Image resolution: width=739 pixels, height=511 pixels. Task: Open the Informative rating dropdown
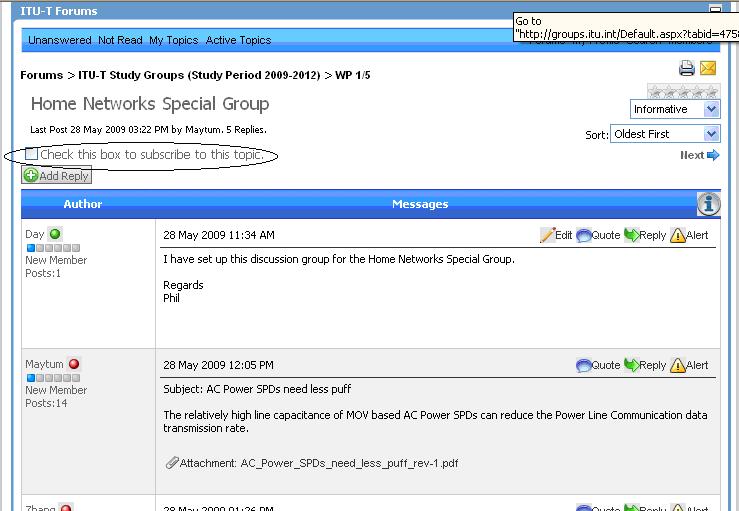675,109
